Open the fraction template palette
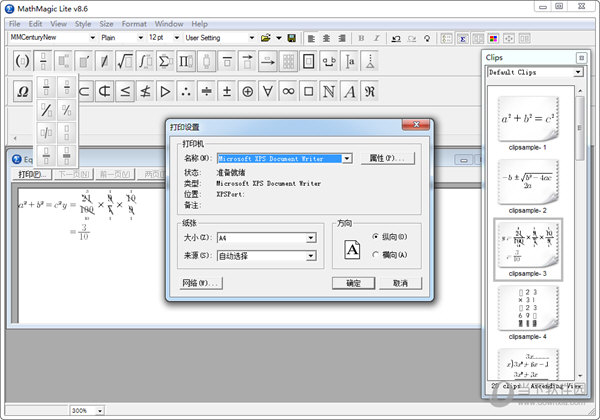 click(43, 61)
